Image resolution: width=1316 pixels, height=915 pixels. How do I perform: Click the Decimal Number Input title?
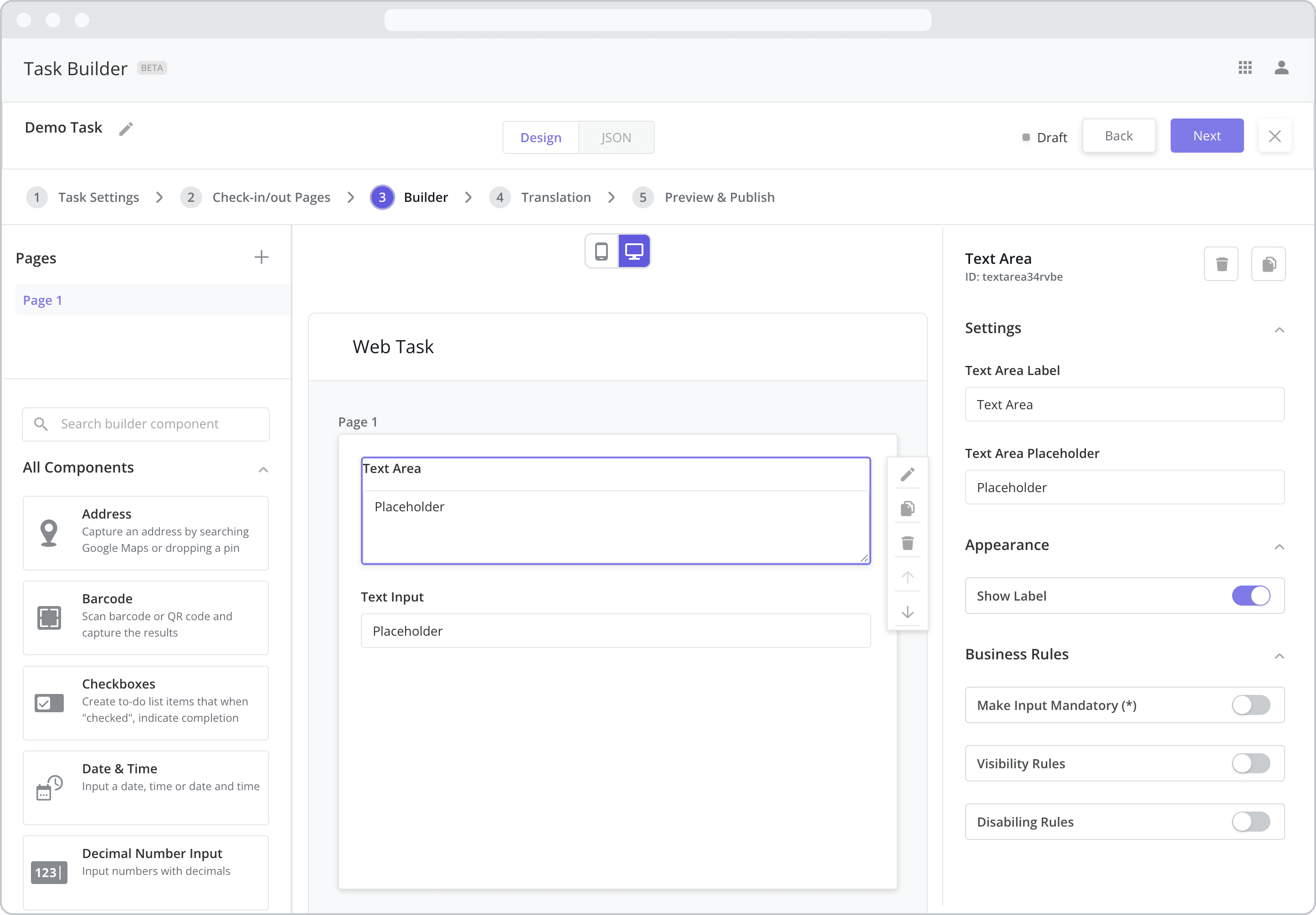(x=152, y=853)
